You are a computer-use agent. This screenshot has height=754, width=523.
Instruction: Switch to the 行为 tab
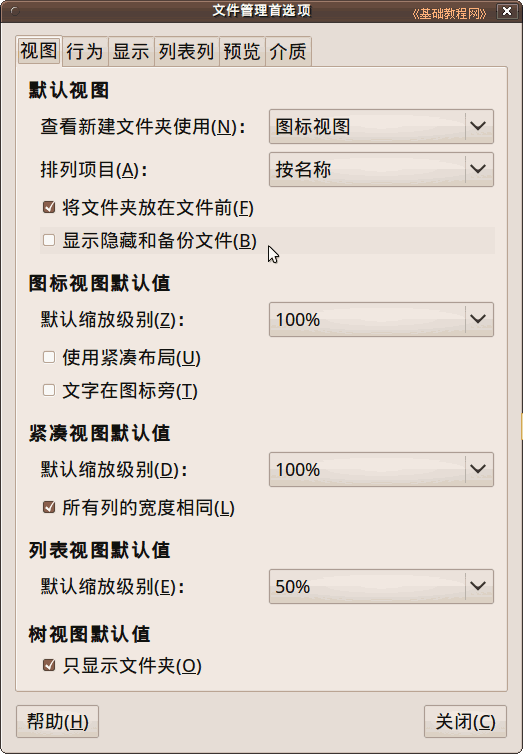tap(85, 51)
